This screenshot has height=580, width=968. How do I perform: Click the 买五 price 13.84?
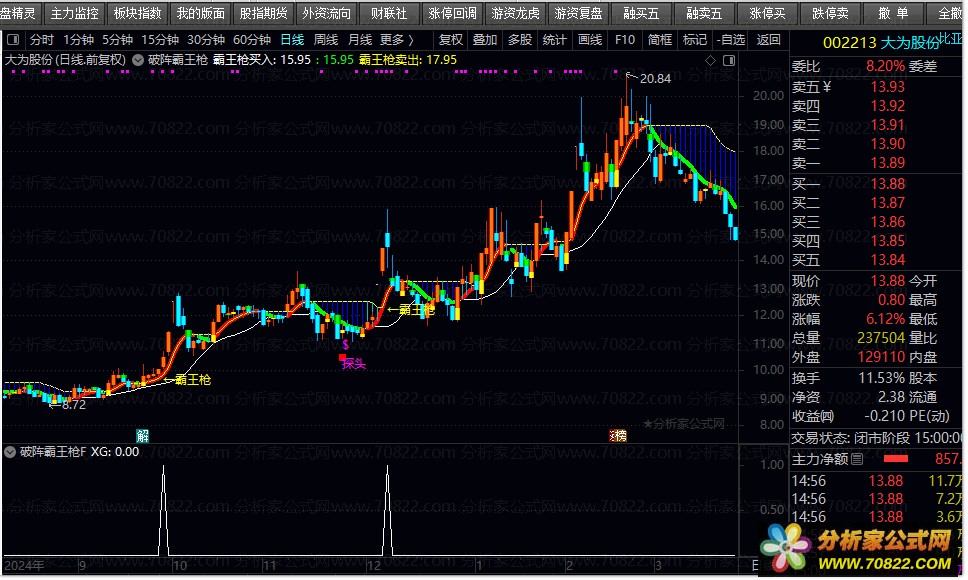click(888, 260)
